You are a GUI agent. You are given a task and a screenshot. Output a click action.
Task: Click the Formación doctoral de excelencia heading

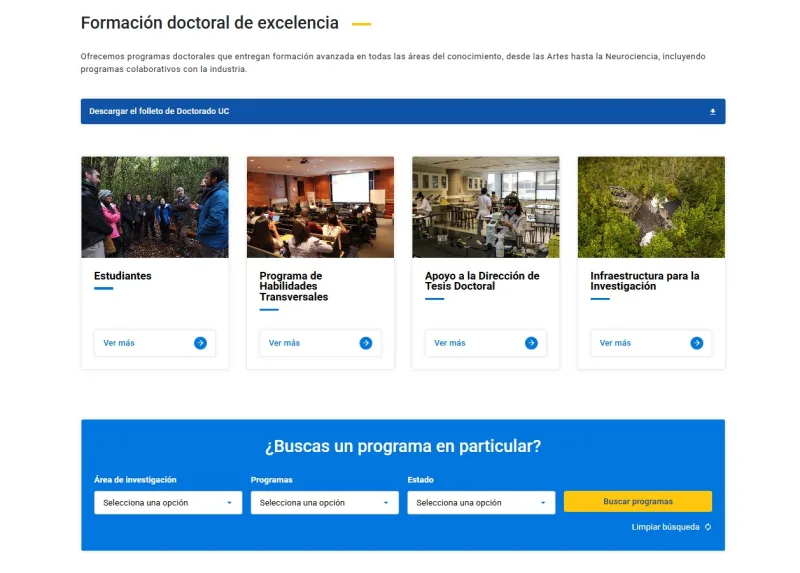pos(210,23)
